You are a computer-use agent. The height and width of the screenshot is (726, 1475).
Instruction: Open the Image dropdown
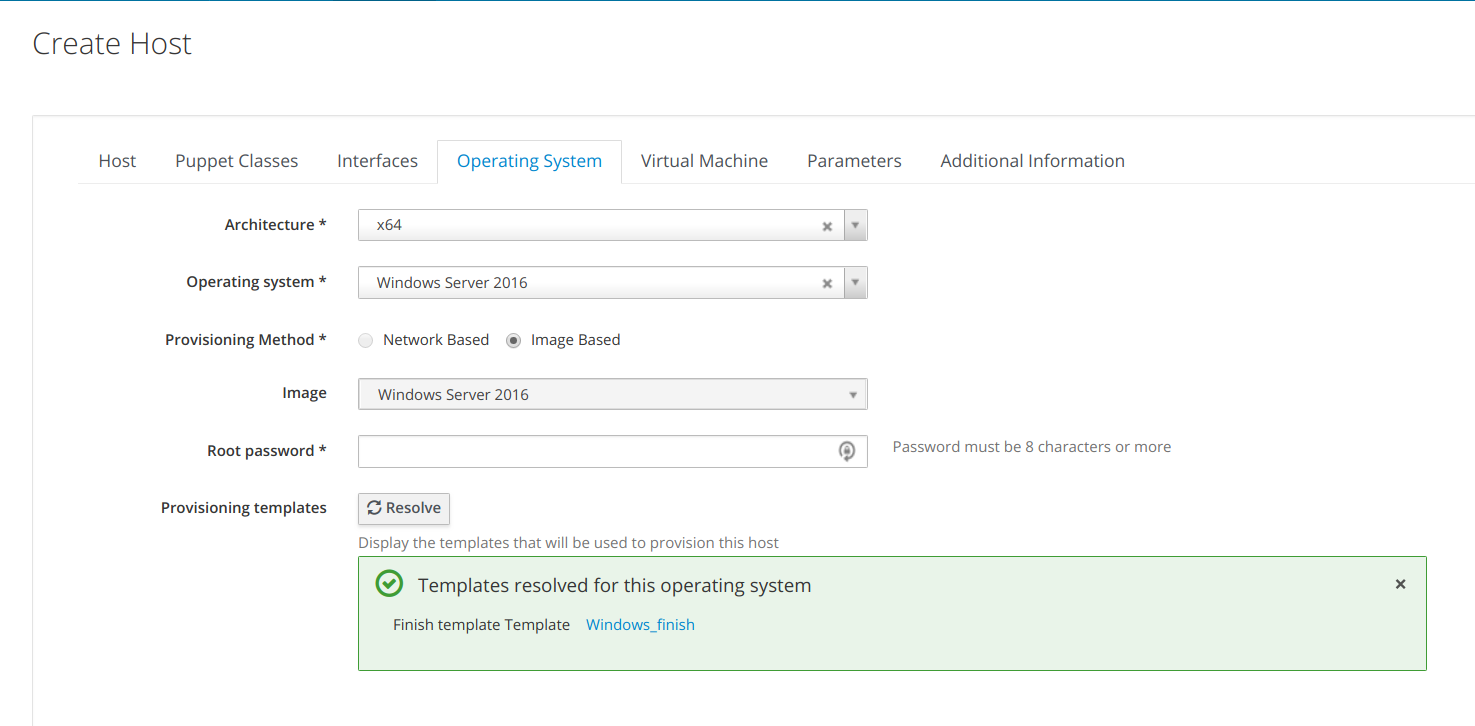point(612,394)
